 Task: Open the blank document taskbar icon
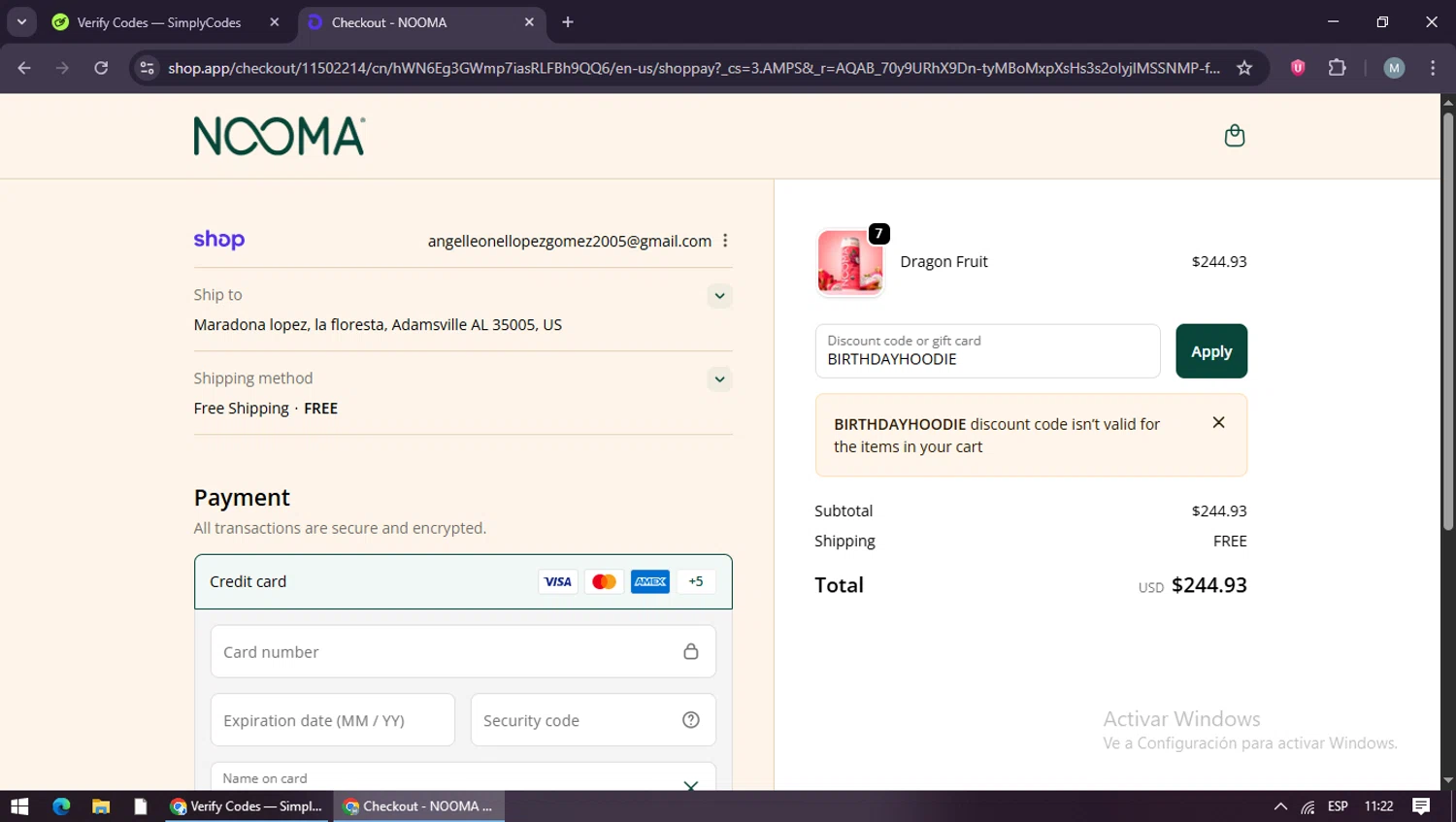pyautogui.click(x=141, y=806)
